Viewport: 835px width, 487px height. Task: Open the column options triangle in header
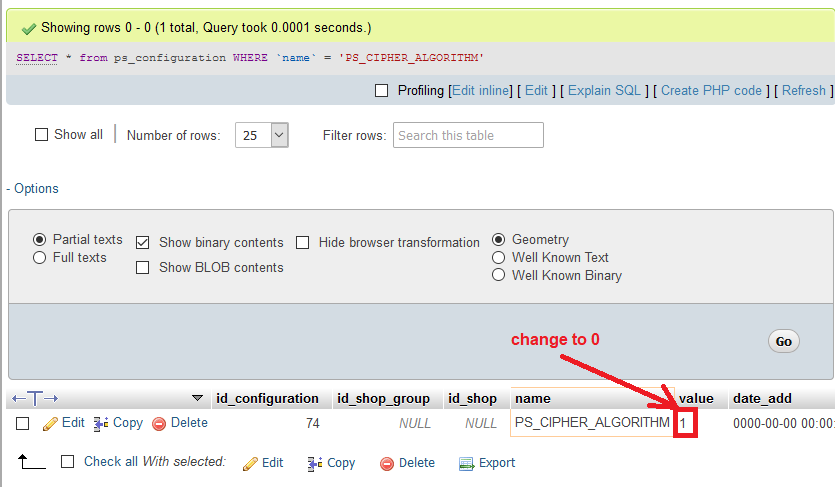coord(197,398)
